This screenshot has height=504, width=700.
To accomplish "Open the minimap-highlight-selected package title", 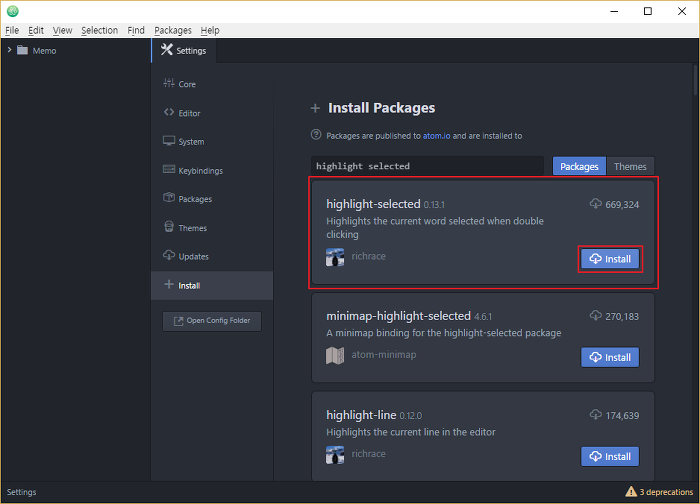I will (398, 316).
